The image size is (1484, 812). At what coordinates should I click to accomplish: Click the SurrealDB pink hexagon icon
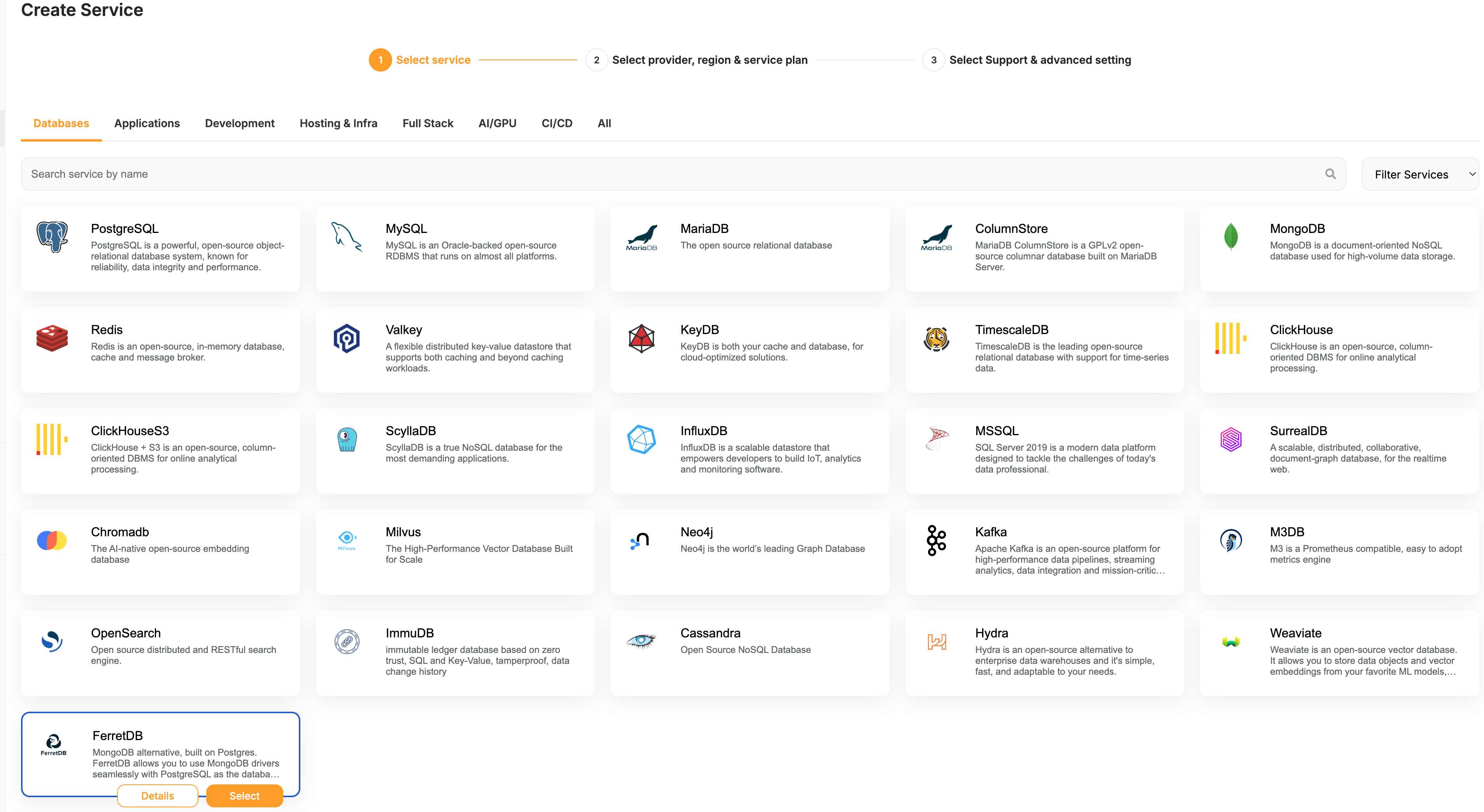coord(1231,439)
